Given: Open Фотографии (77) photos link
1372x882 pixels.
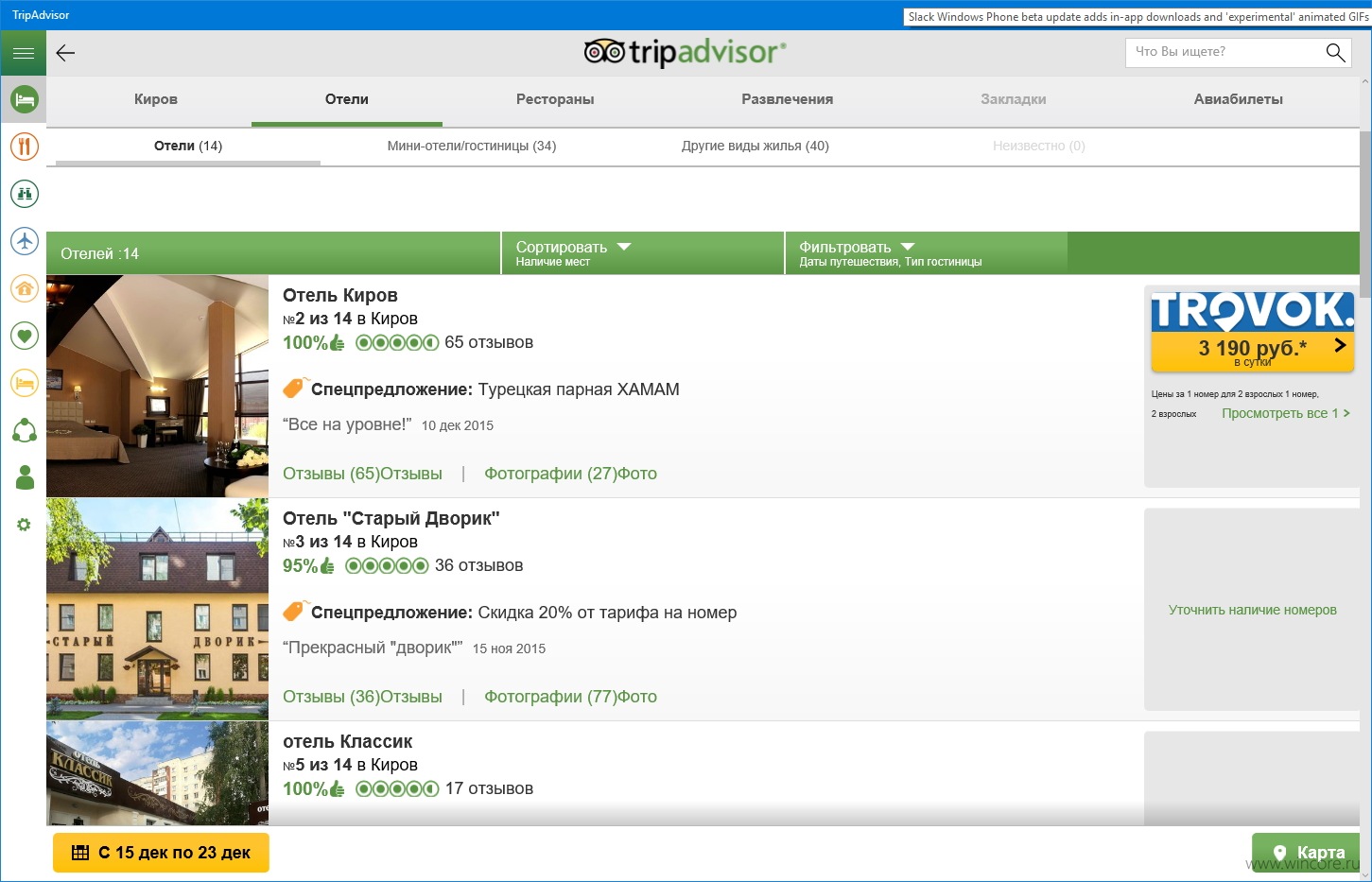Looking at the screenshot, I should (x=570, y=697).
